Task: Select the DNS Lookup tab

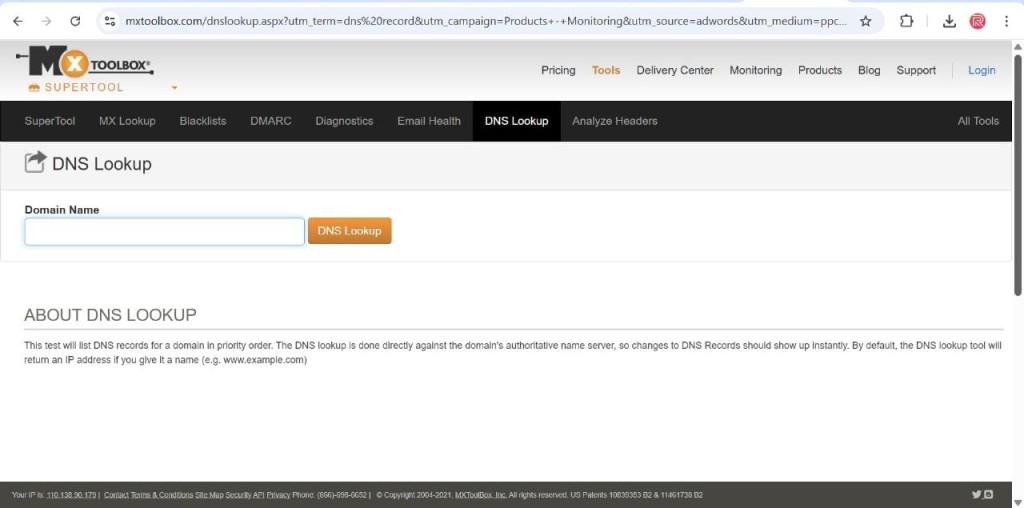Action: (517, 121)
